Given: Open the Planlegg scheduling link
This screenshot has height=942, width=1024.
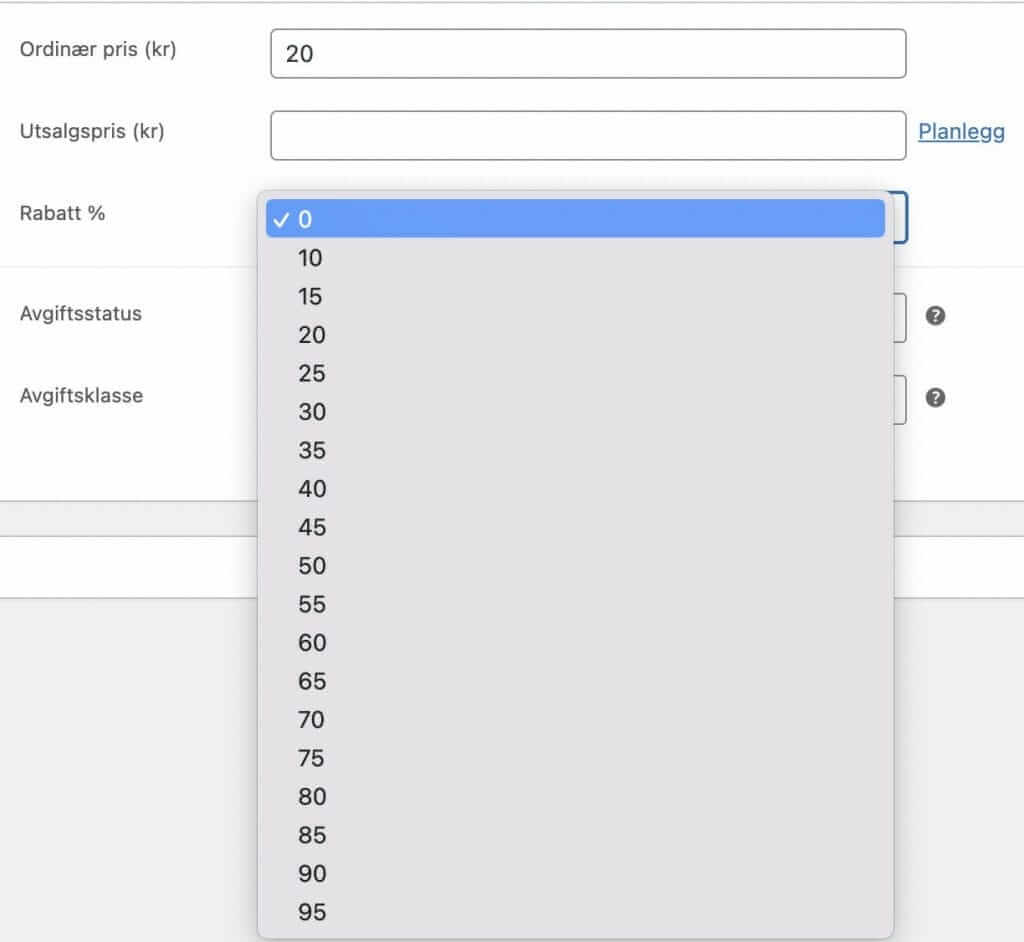Looking at the screenshot, I should (x=959, y=131).
